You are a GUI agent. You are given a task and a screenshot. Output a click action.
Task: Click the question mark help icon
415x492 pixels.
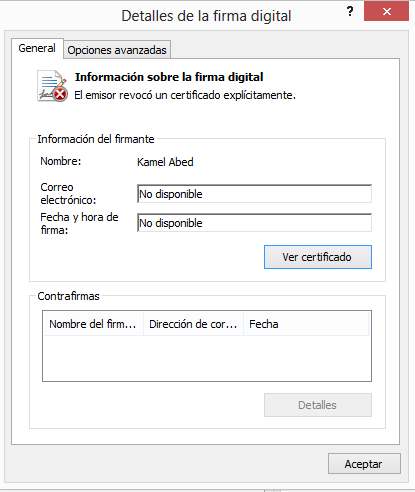coord(350,12)
